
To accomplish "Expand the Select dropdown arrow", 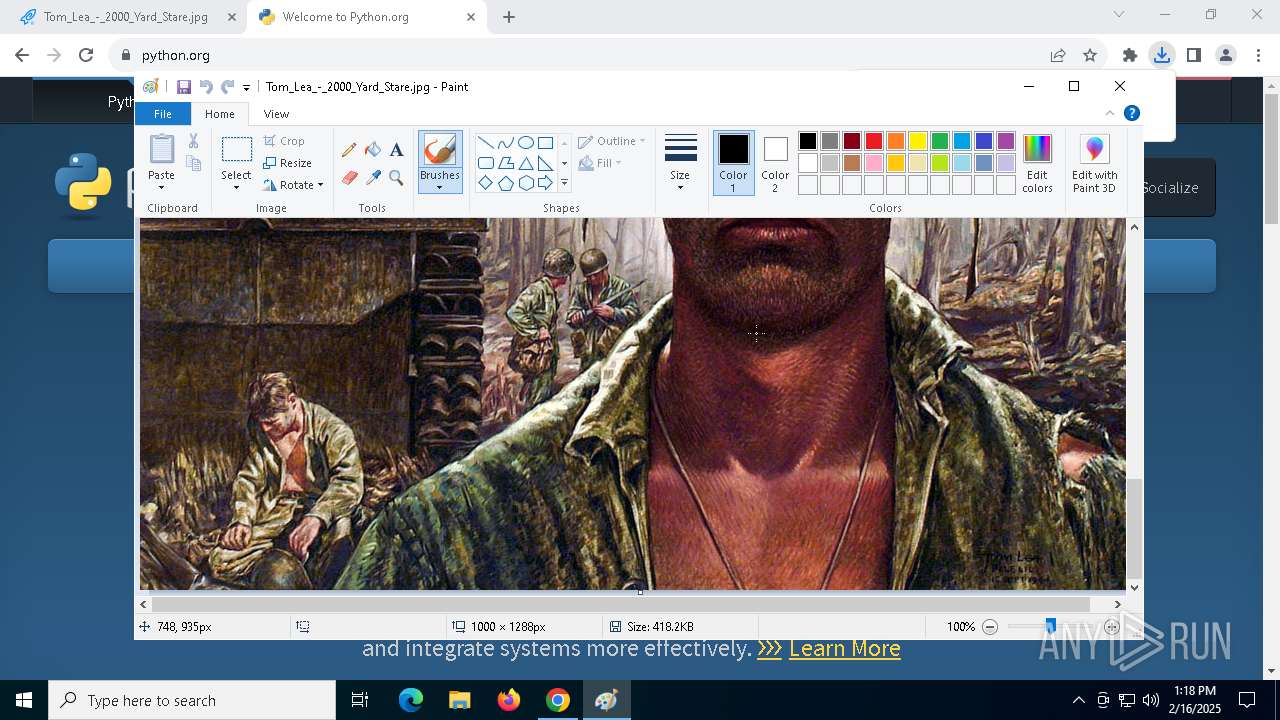I will pos(237,187).
